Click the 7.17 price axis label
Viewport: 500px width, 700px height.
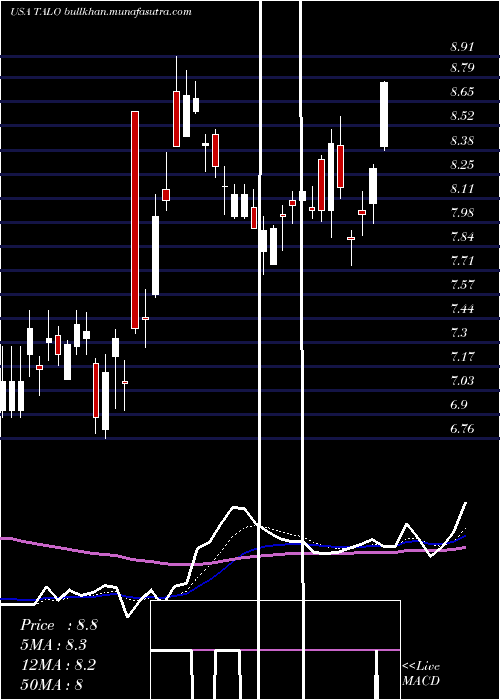click(x=462, y=358)
